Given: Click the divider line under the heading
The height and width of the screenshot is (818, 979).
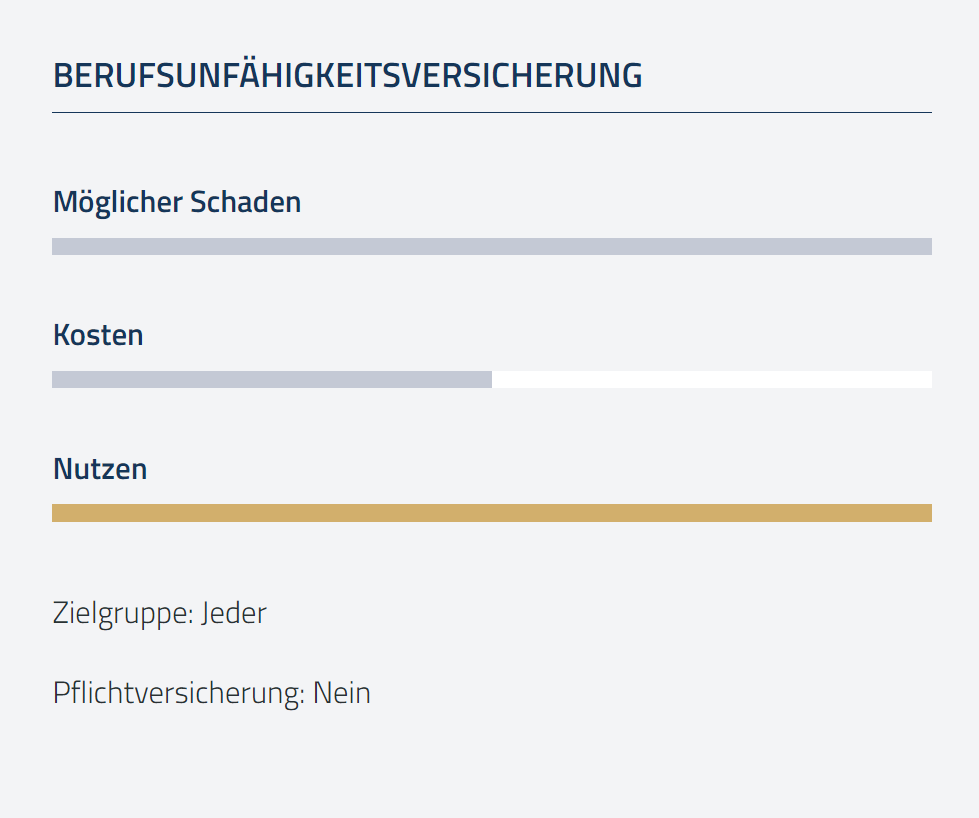Looking at the screenshot, I should pos(492,112).
